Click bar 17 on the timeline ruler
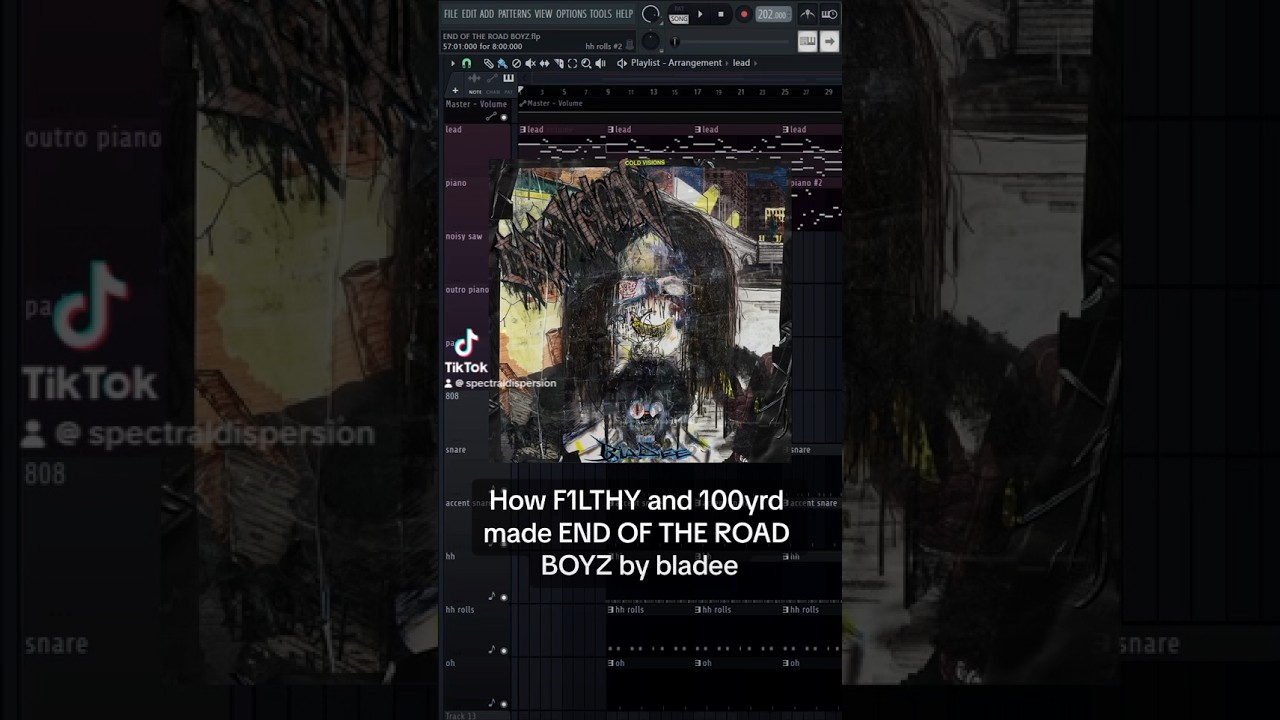 tap(697, 92)
